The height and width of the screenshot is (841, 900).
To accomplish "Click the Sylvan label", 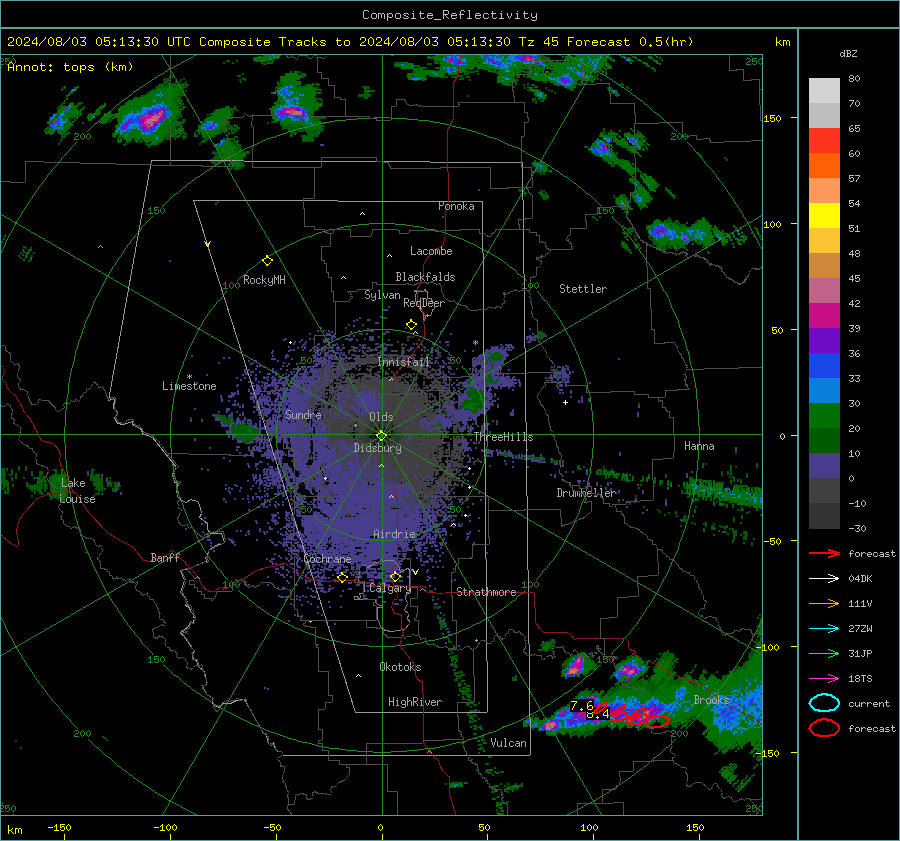I will (382, 295).
